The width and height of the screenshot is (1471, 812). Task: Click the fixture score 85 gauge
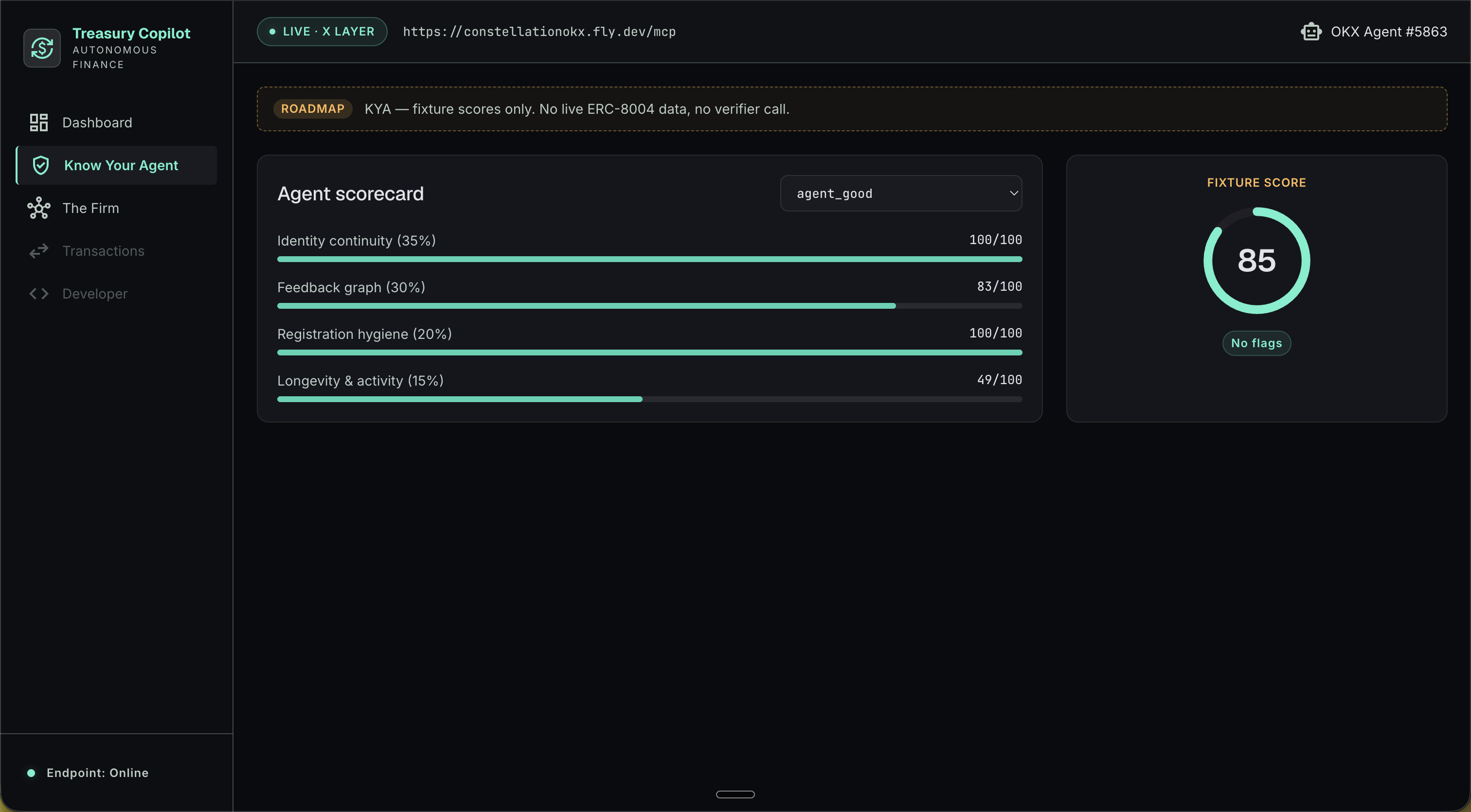(x=1256, y=261)
